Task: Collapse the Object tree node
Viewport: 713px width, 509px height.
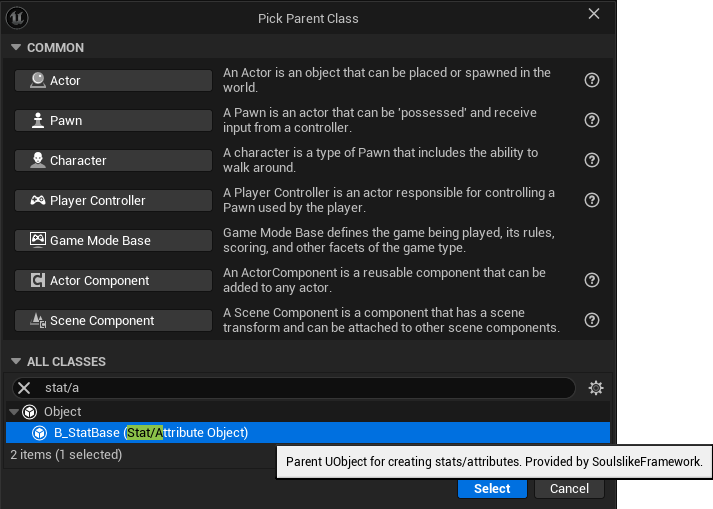Action: [13, 412]
